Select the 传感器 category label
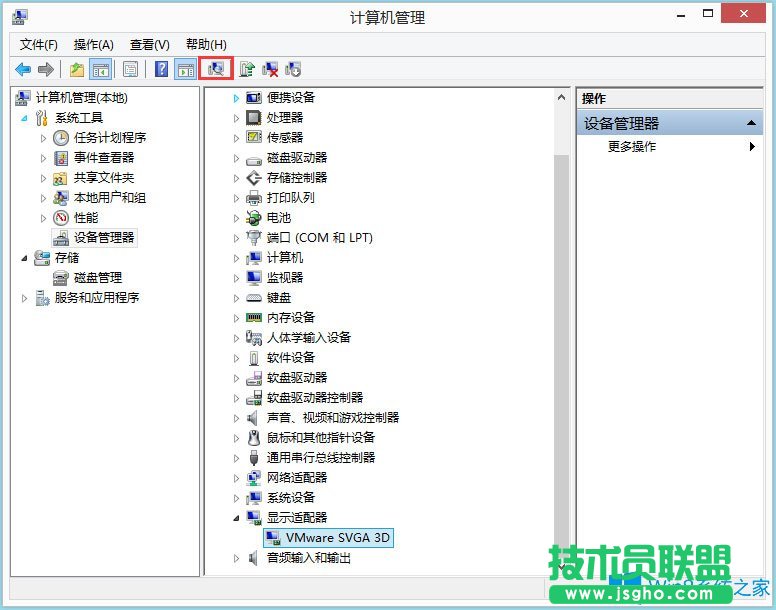 click(x=285, y=138)
